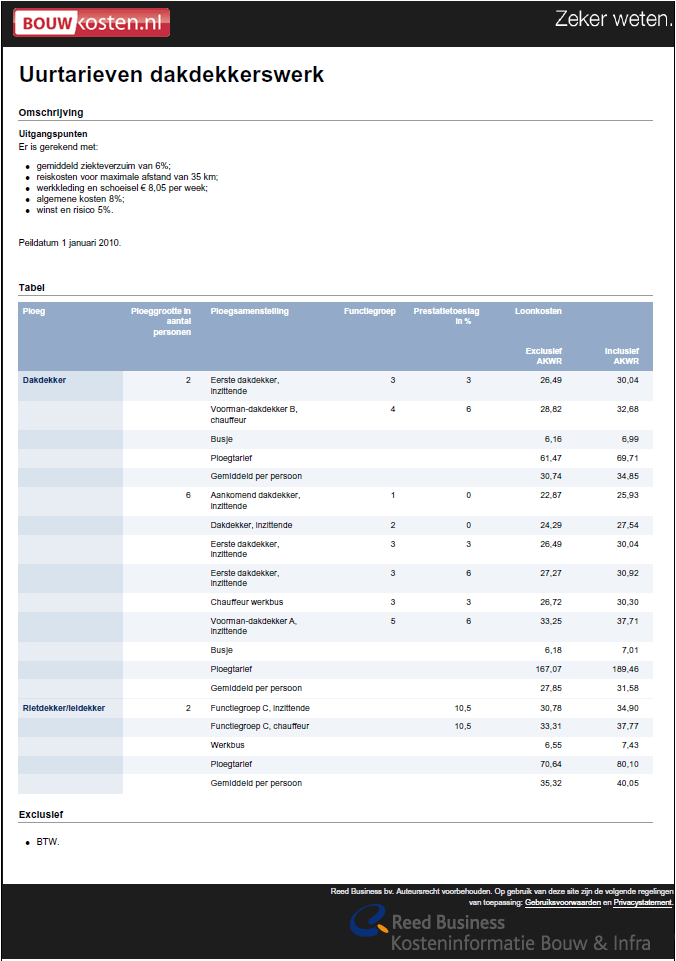Click Functiegroep C, chauffeur entry
676x961 pixels.
click(260, 726)
